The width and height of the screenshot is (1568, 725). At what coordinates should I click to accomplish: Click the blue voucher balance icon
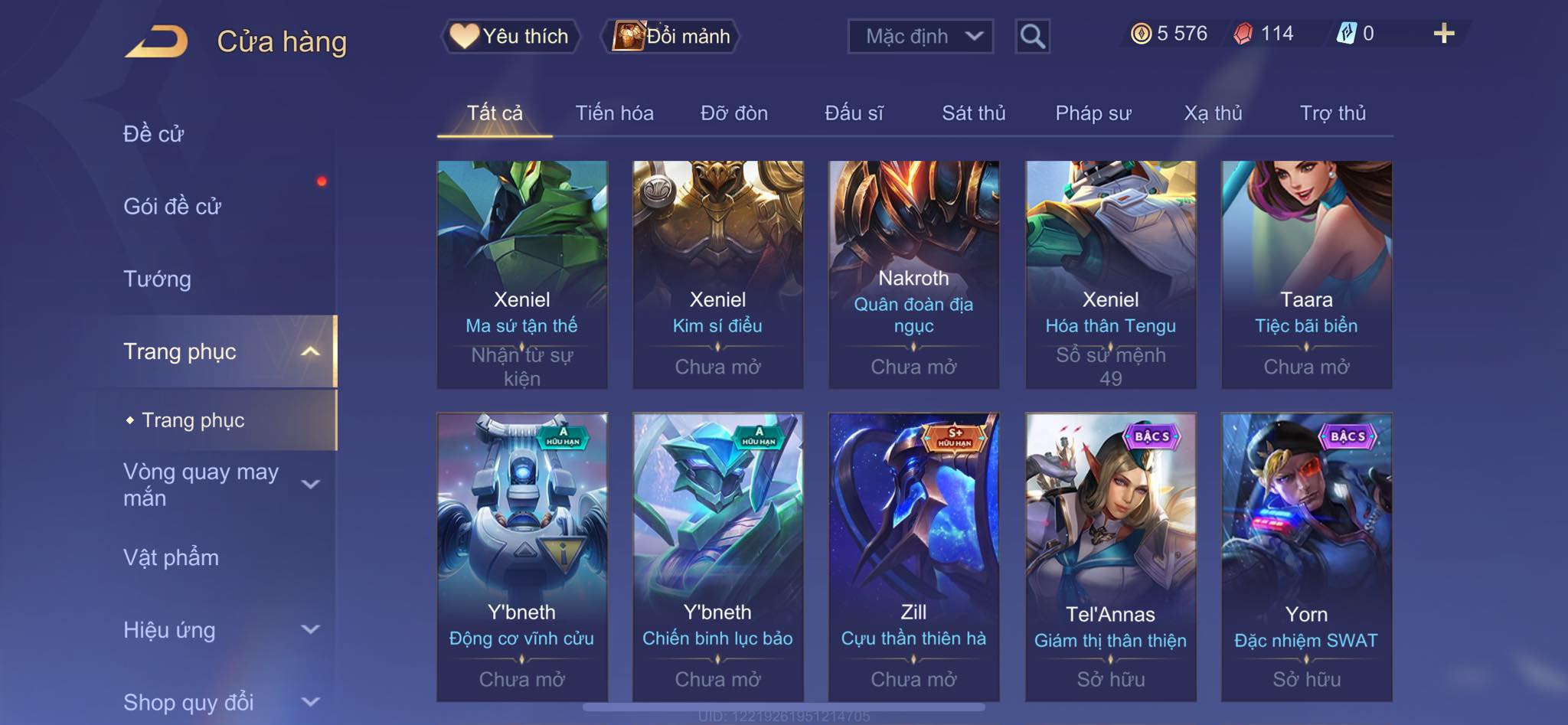pos(1346,34)
